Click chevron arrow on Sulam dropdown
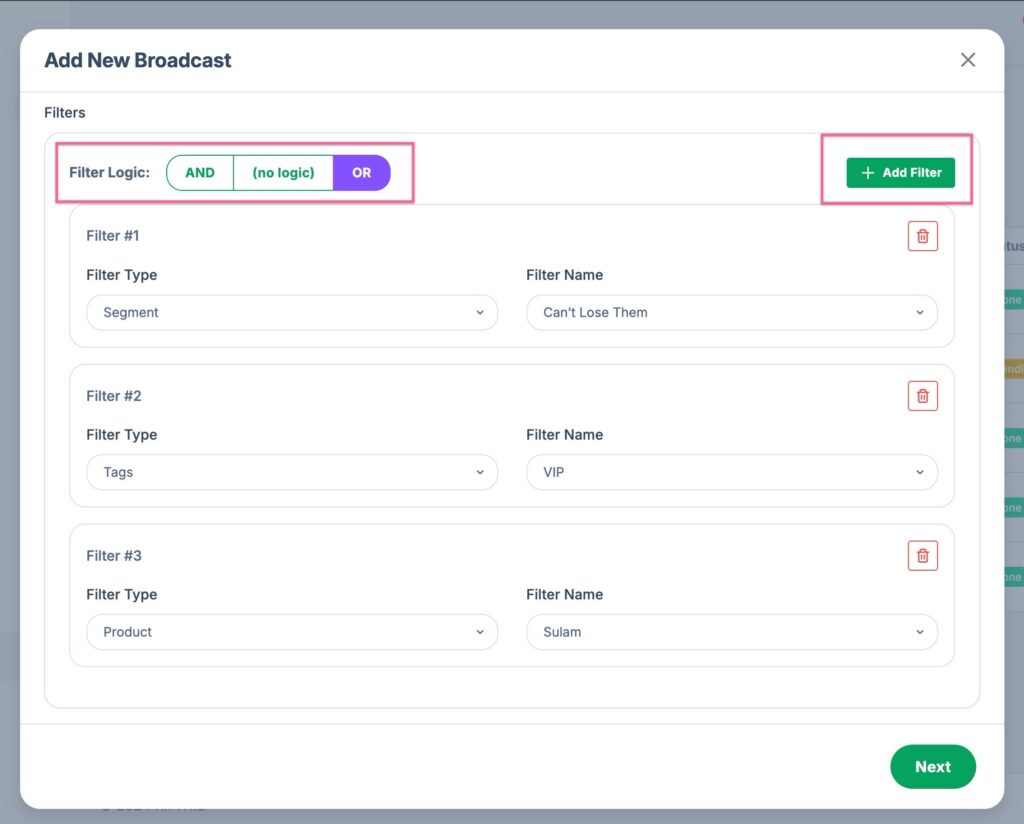The height and width of the screenshot is (824, 1024). point(920,633)
